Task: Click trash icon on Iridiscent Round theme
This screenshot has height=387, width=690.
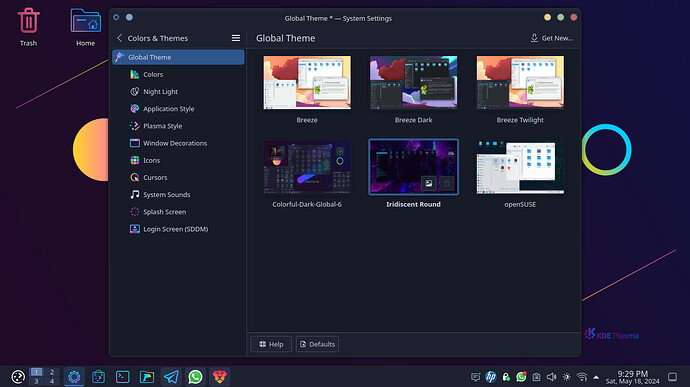Action: coord(447,184)
